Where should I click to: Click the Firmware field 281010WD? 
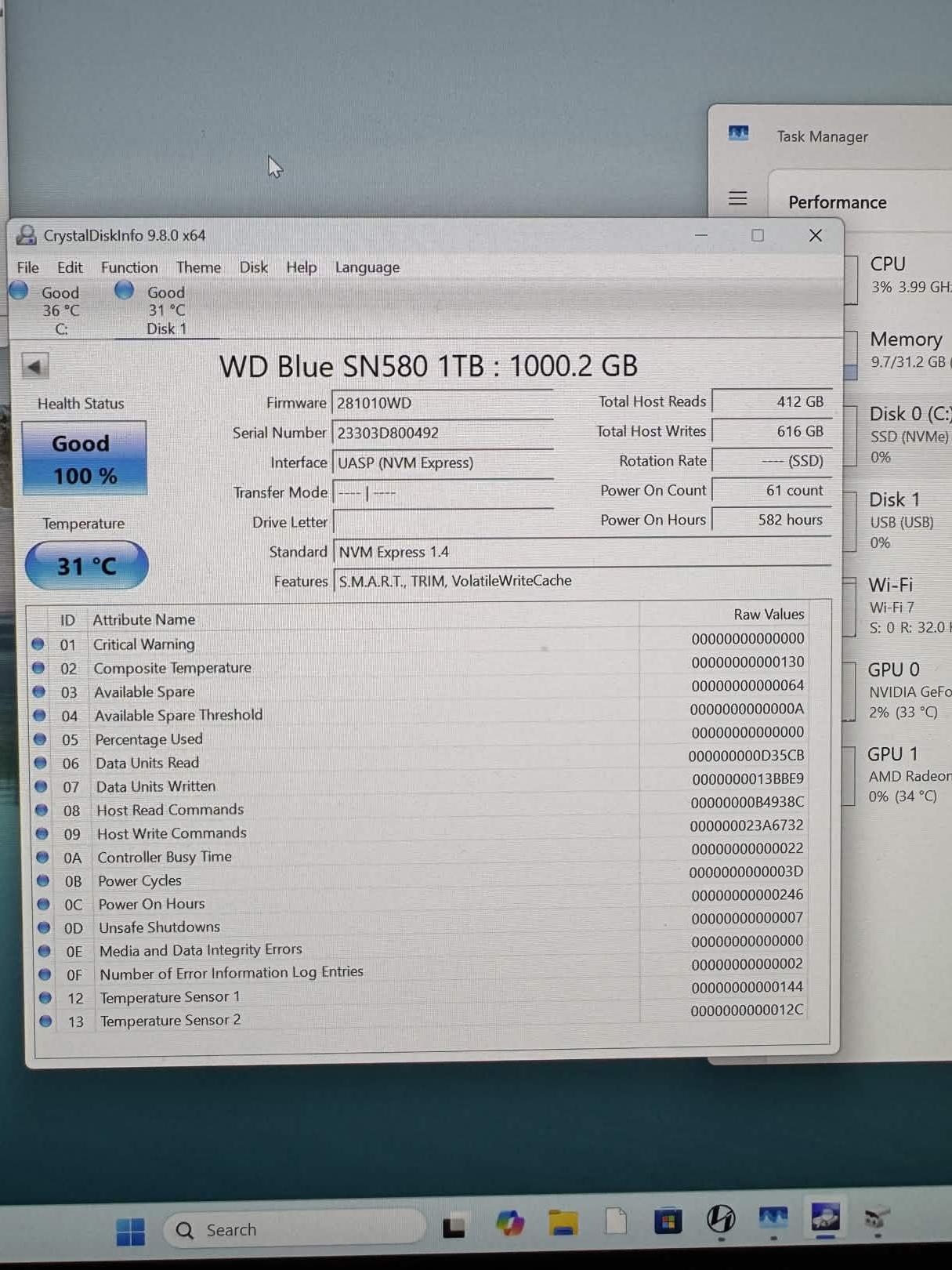(x=443, y=403)
